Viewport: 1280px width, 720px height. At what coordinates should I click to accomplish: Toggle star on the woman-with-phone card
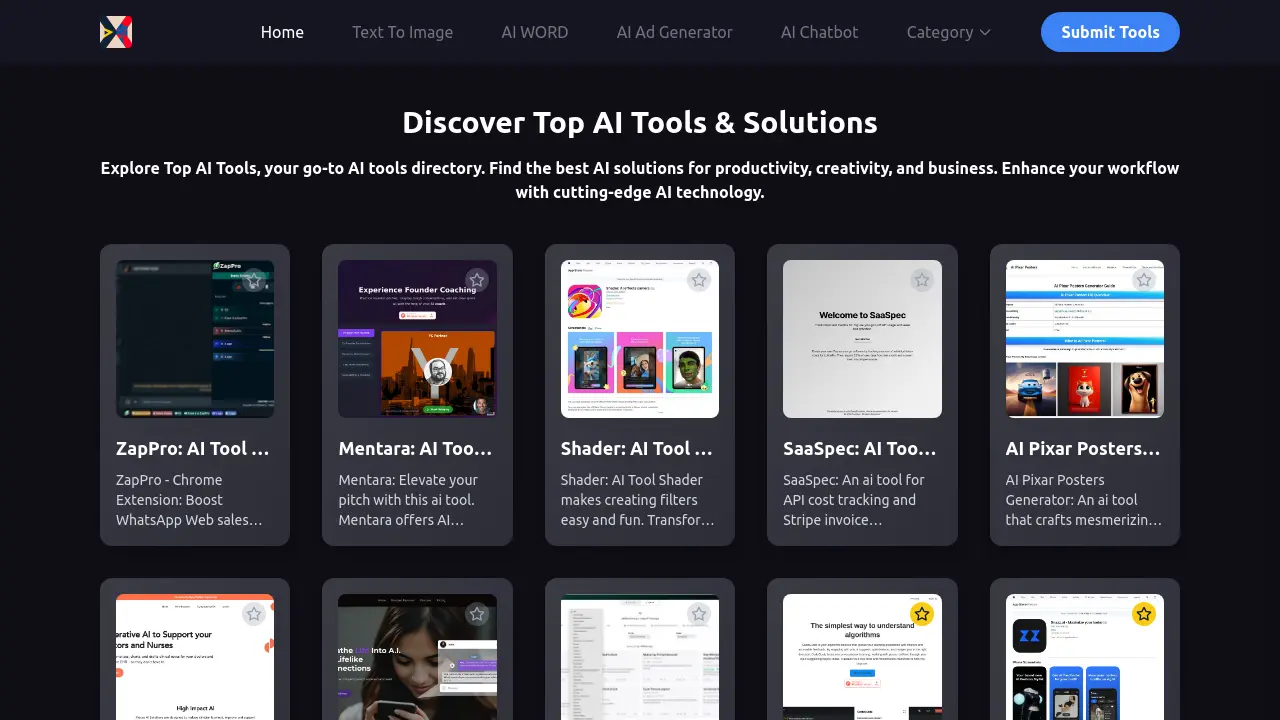point(477,614)
